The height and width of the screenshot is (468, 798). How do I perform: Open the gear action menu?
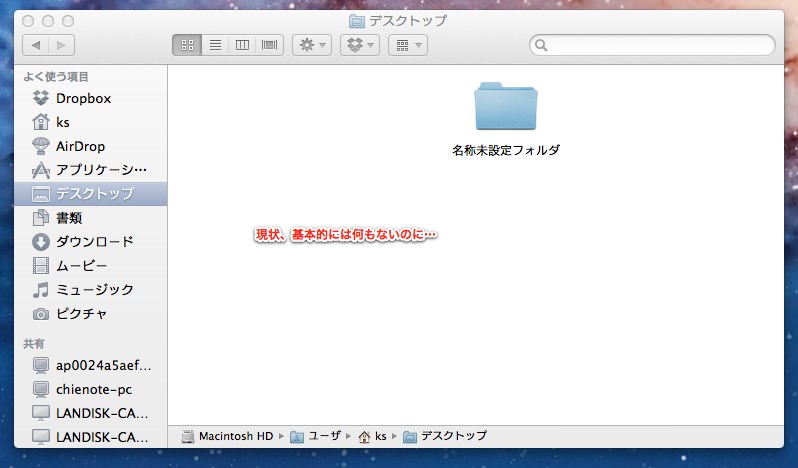(312, 45)
